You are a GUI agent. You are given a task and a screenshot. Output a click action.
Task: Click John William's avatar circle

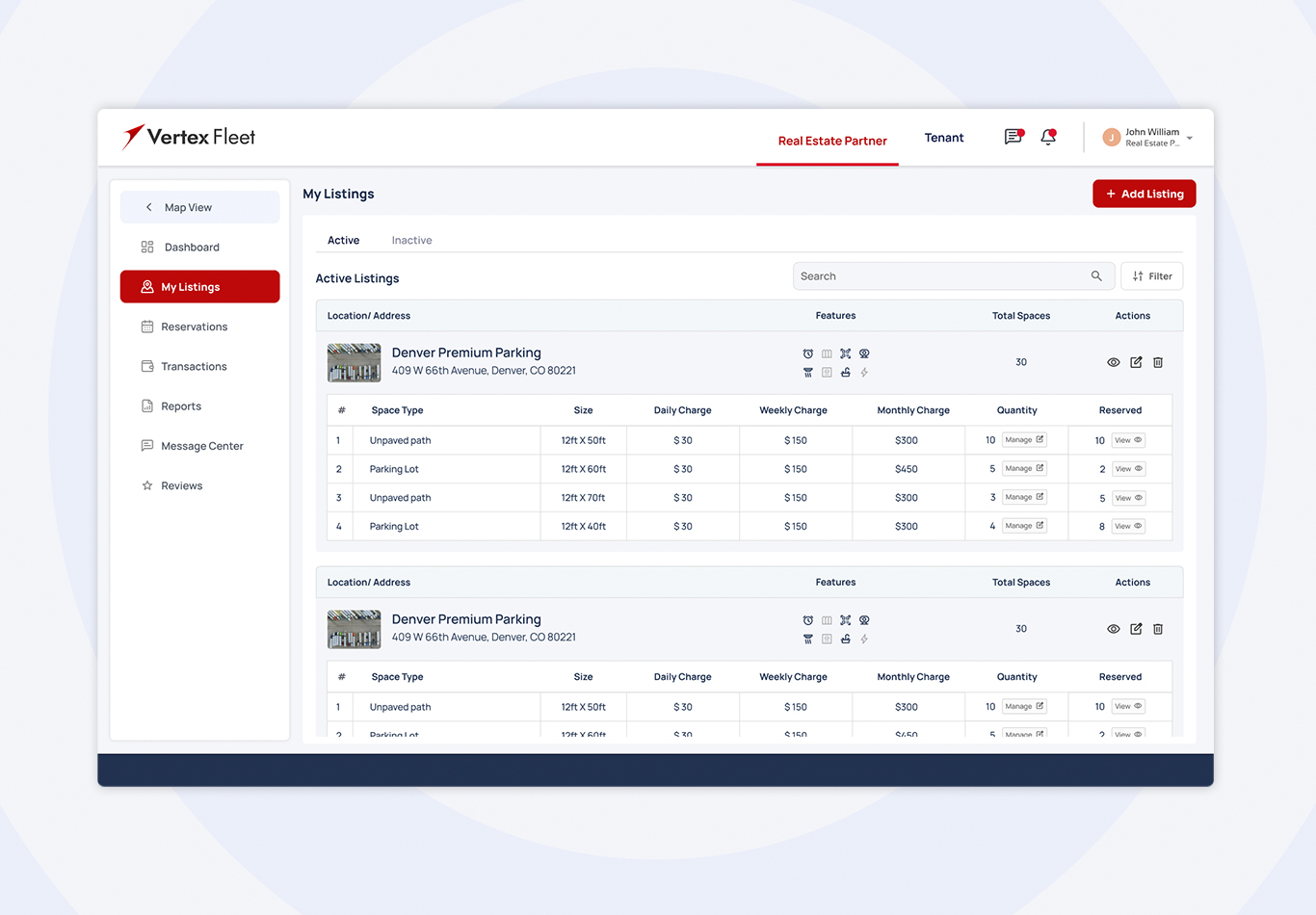tap(1112, 138)
